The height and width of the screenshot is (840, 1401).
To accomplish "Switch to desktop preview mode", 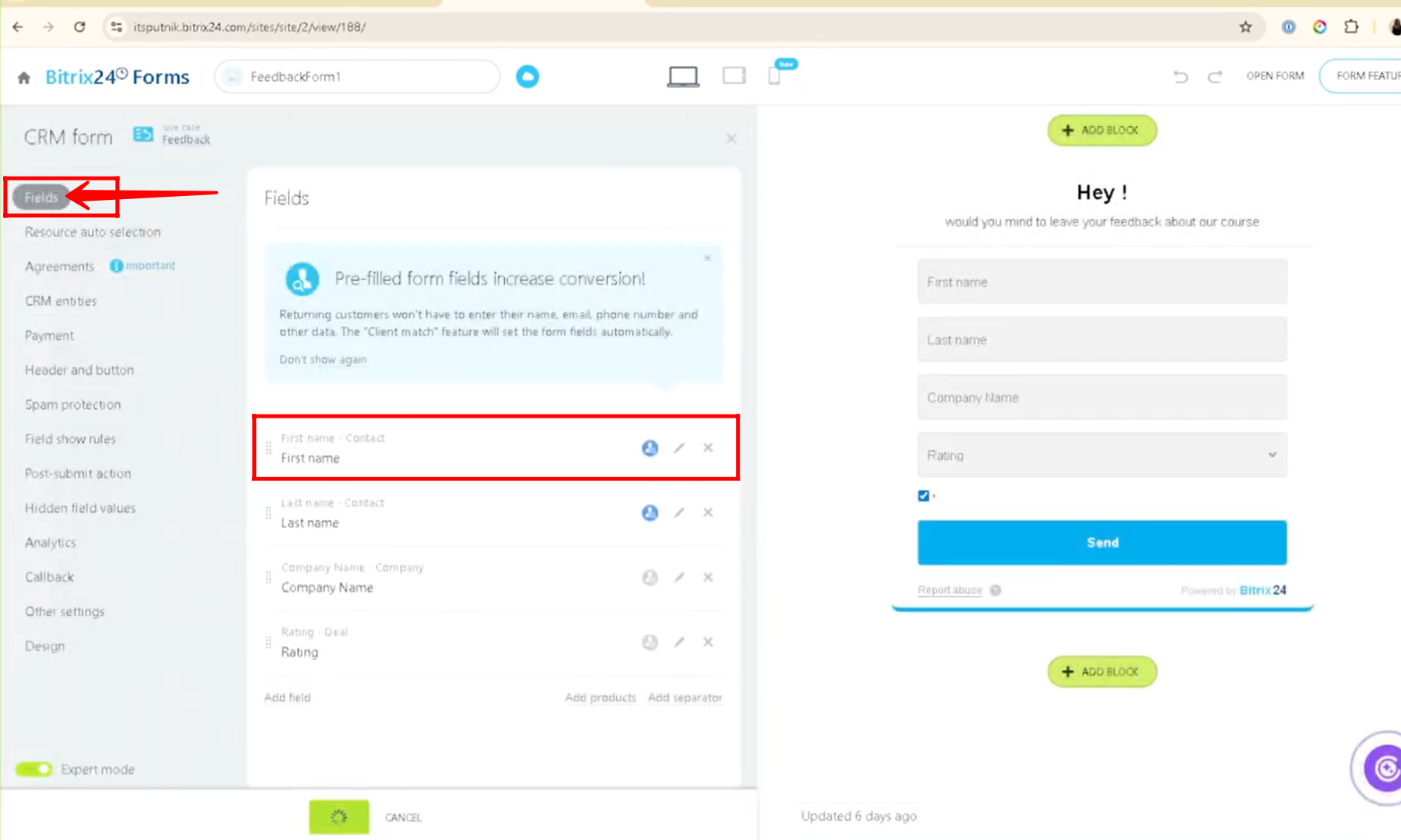I will (x=683, y=76).
